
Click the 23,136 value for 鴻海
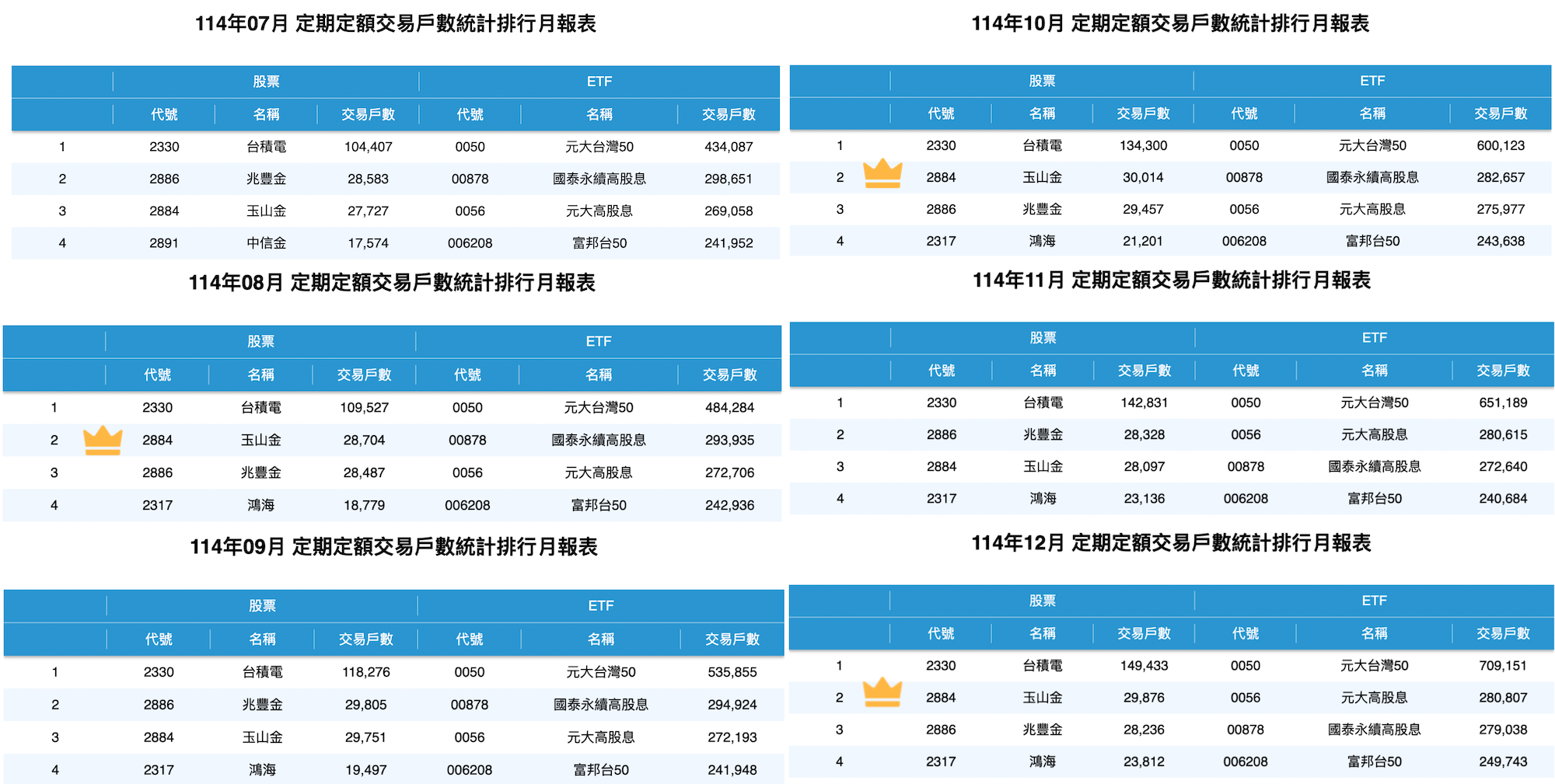[x=1144, y=498]
